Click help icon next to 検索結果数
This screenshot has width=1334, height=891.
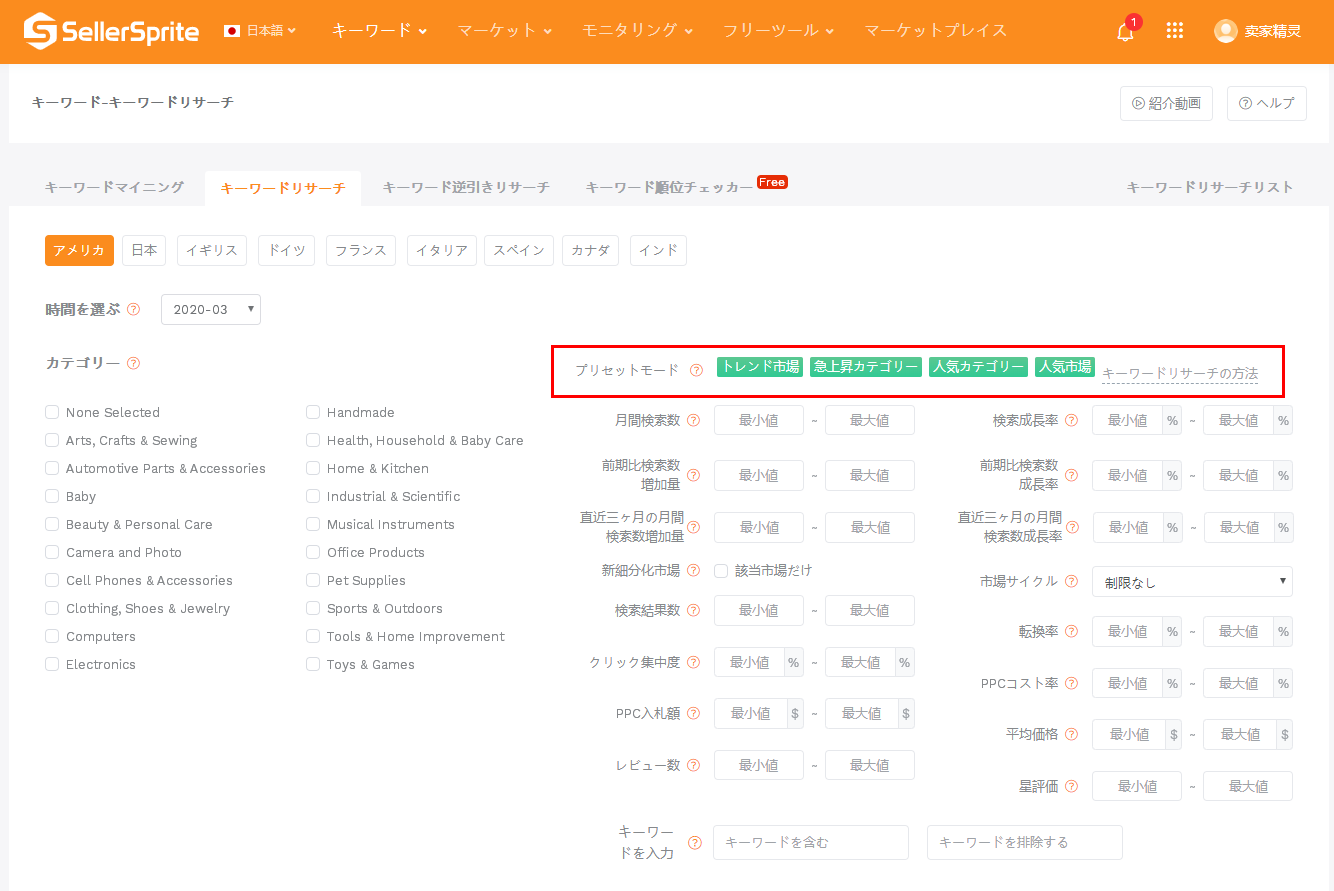coord(693,611)
